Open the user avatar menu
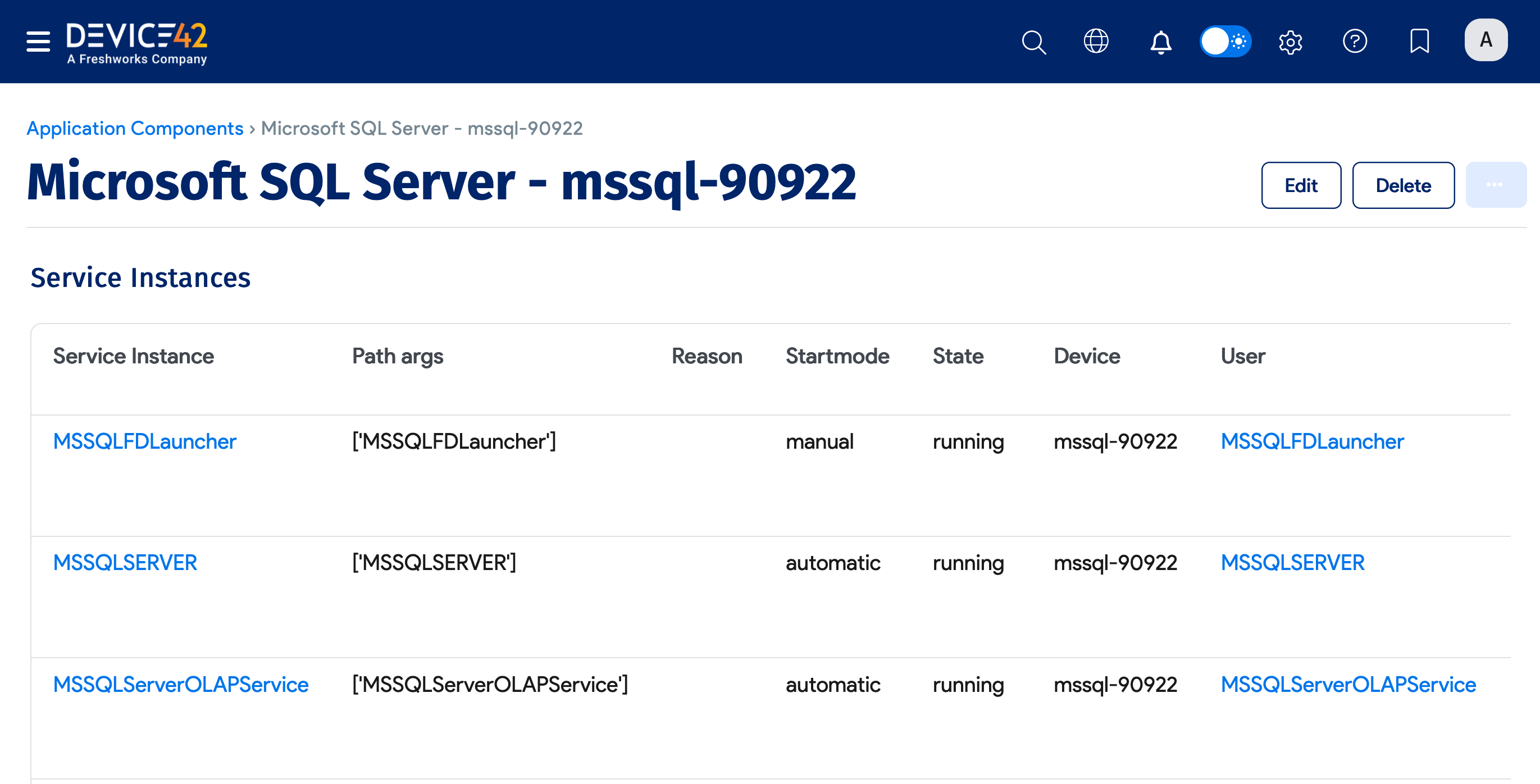Screen dimensions: 1540x784 [1486, 39]
